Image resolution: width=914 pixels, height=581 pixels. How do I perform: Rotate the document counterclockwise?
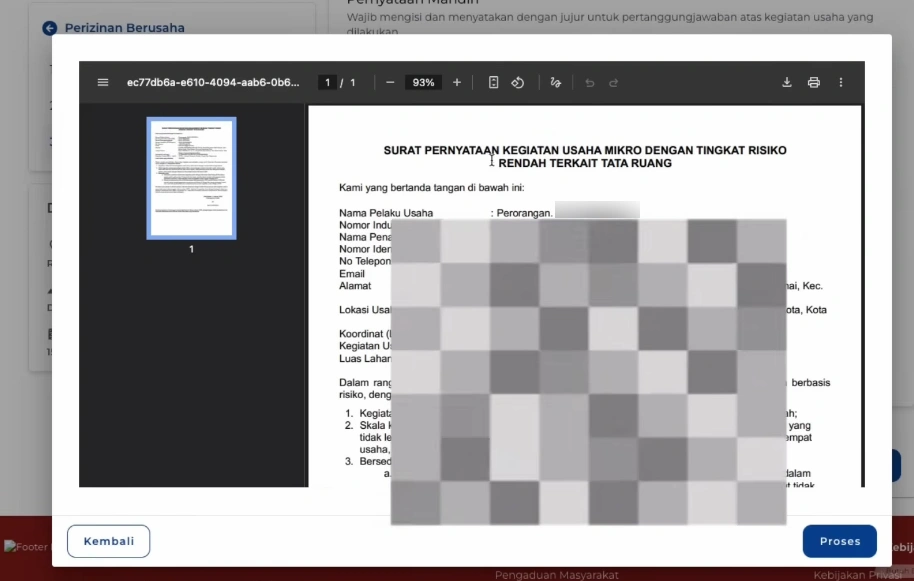pos(518,83)
